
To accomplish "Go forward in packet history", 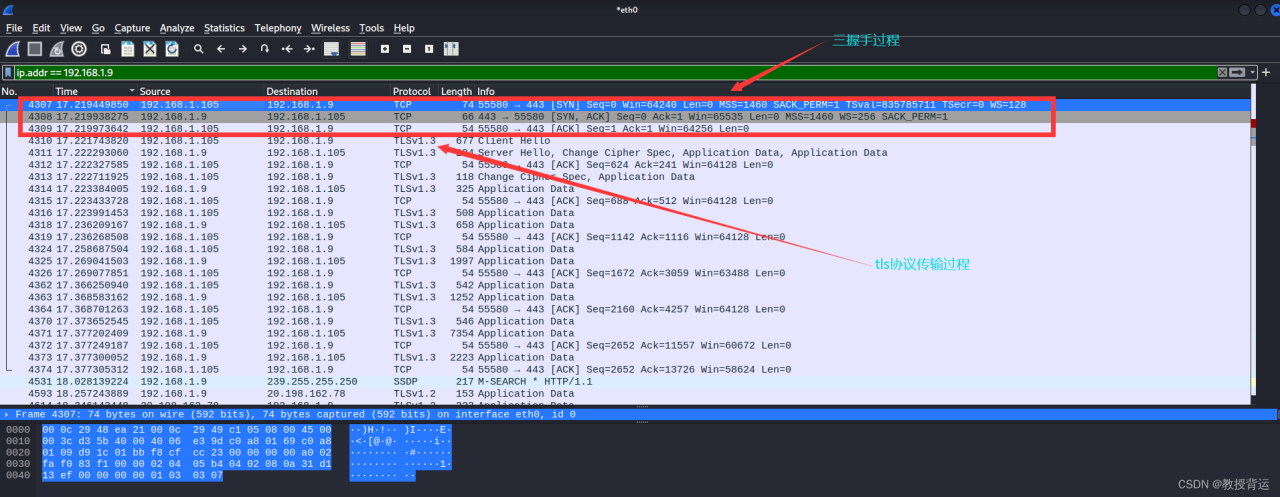I will click(x=243, y=48).
